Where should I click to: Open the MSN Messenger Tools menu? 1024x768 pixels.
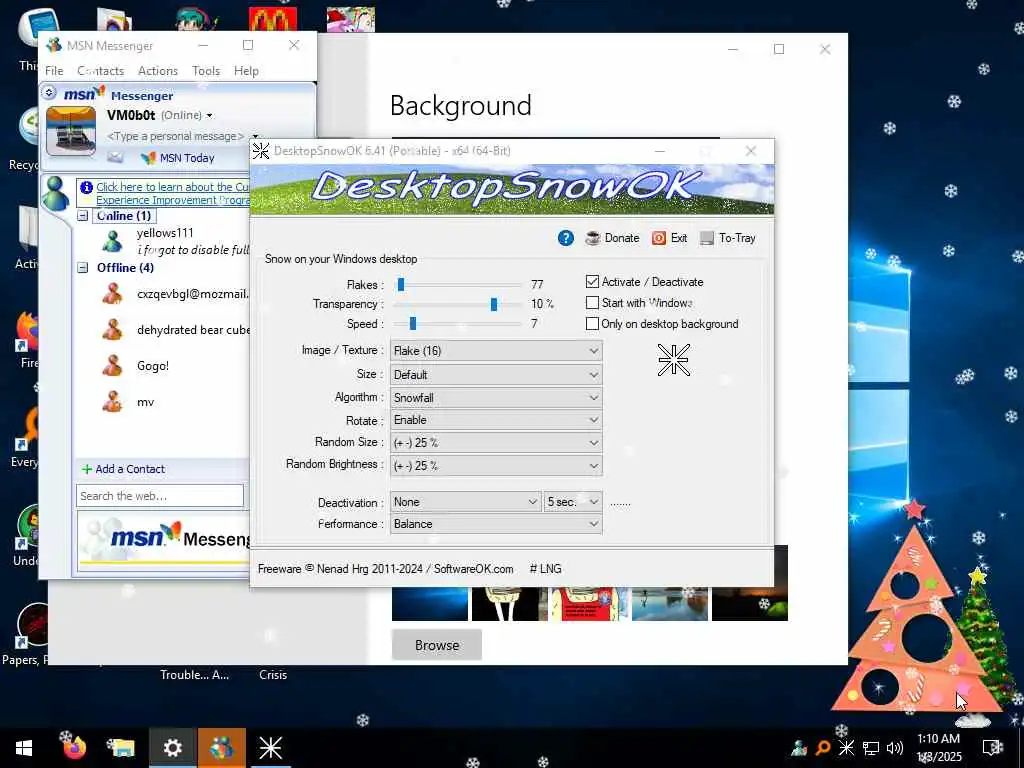coord(206,71)
